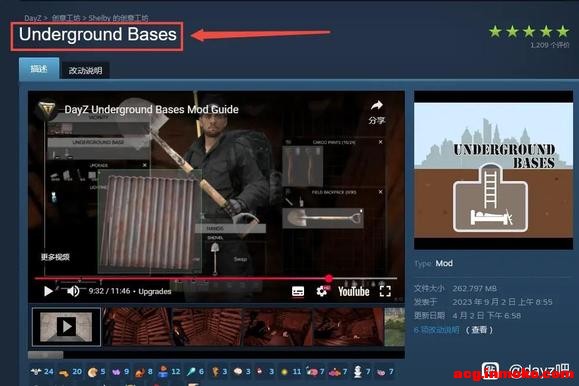Open the 6 项改动说明 change notes link
Image resolution: width=579 pixels, height=386 pixels.
(436, 330)
